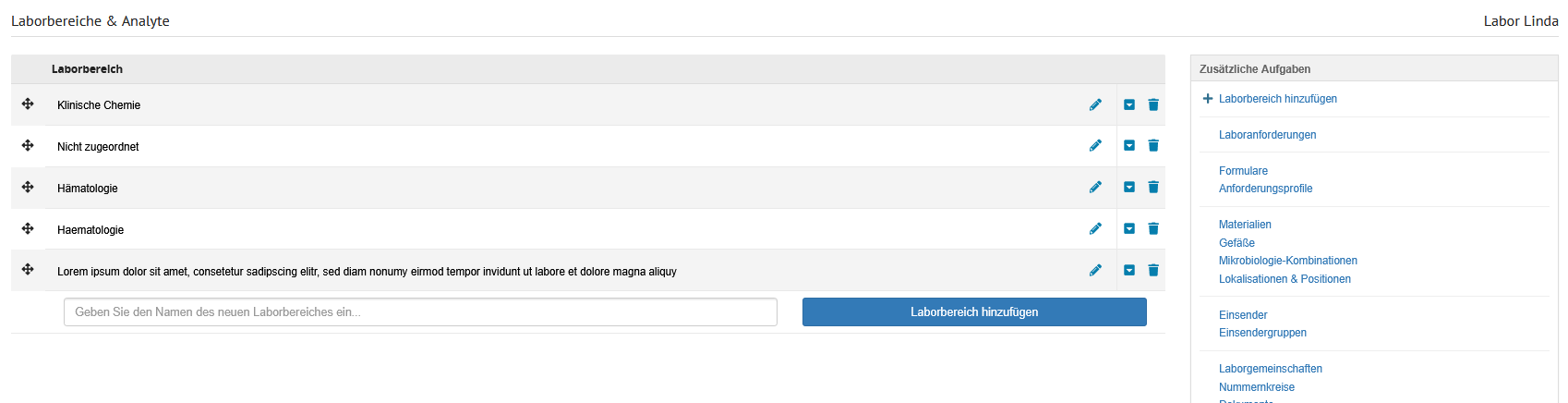Open the Einsendergruppen page
The width and height of the screenshot is (1568, 403).
[1262, 333]
